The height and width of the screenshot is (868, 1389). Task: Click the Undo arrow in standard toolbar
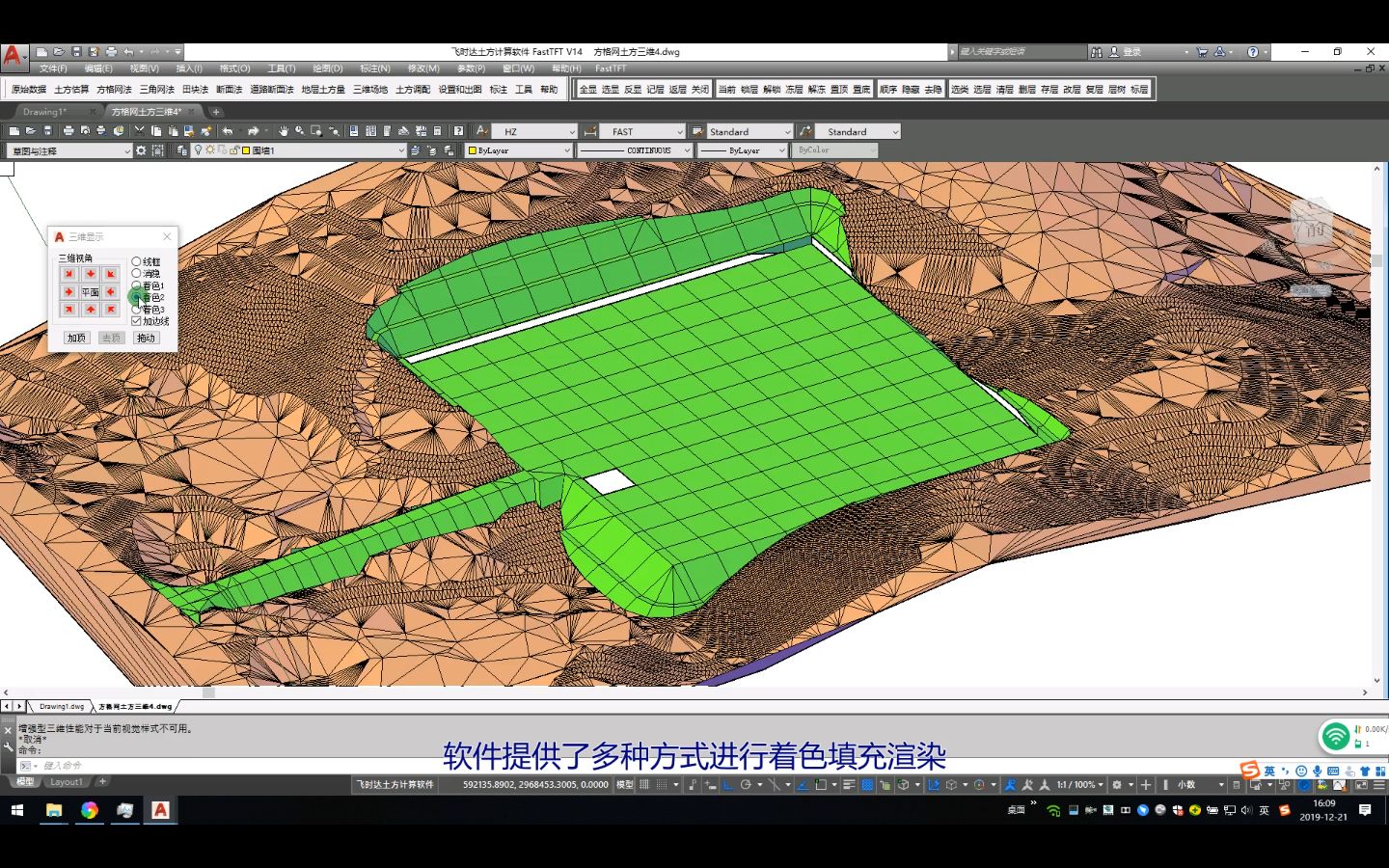click(228, 131)
